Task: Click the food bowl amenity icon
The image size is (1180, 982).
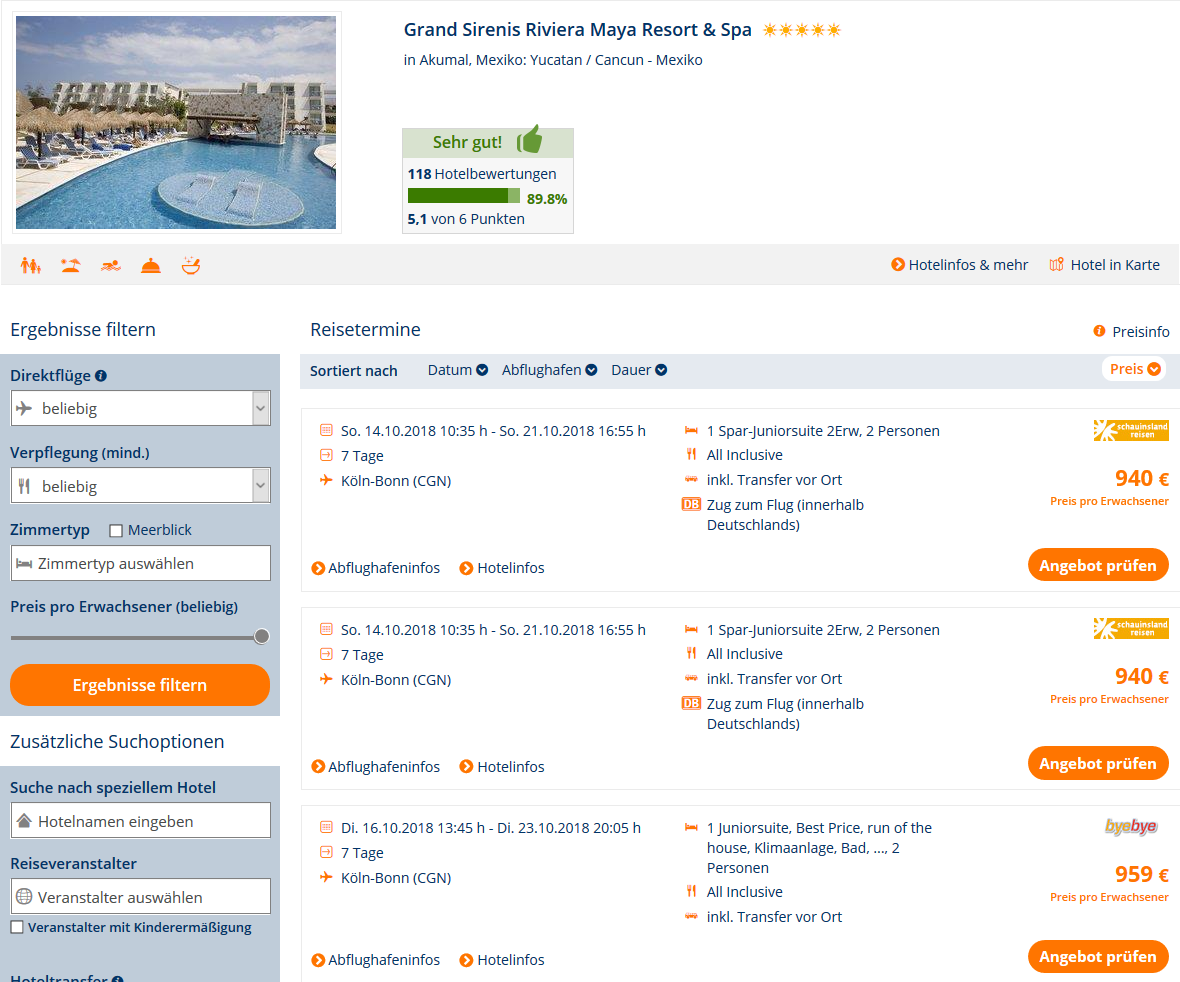Action: pos(191,265)
